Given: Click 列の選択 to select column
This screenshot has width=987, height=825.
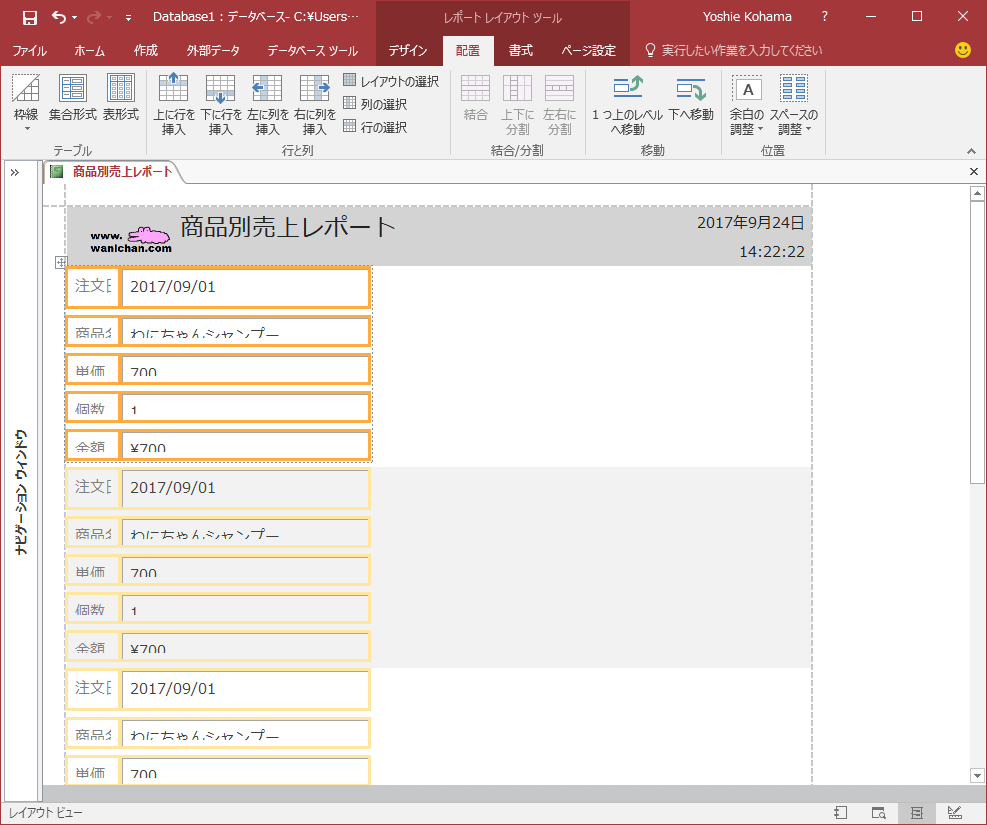Looking at the screenshot, I should pos(375,104).
